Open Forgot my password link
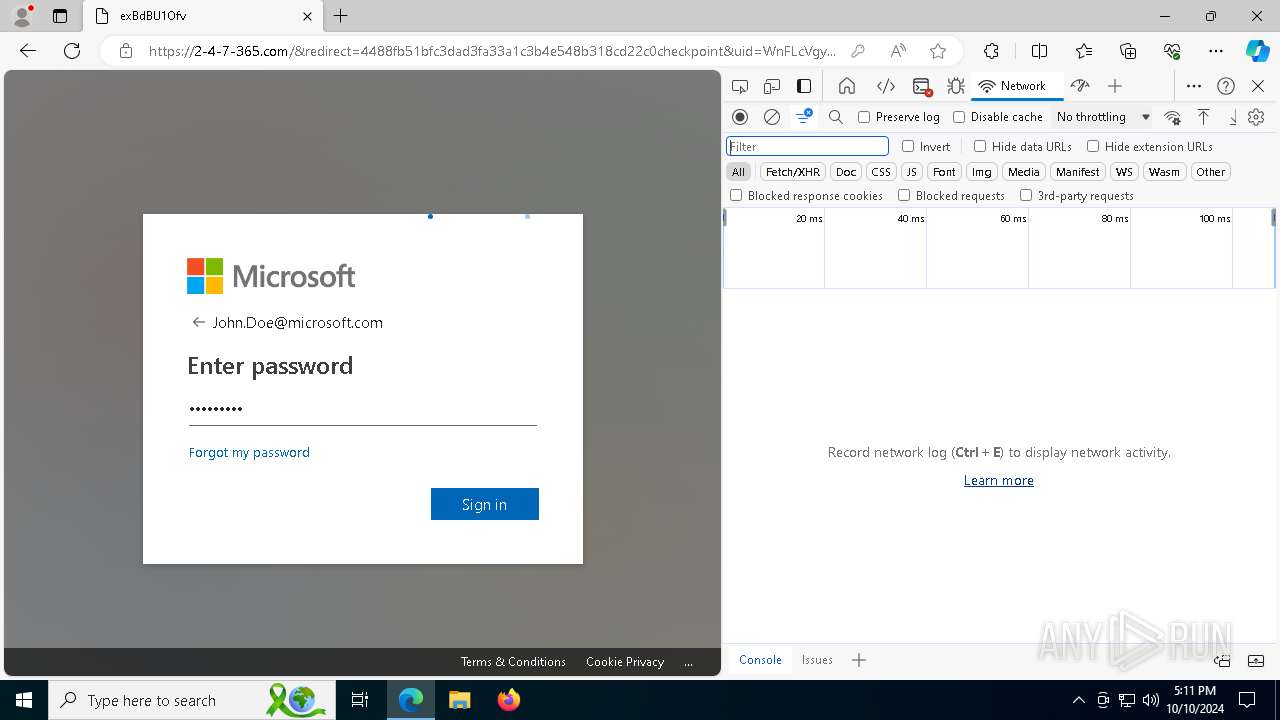 249,452
